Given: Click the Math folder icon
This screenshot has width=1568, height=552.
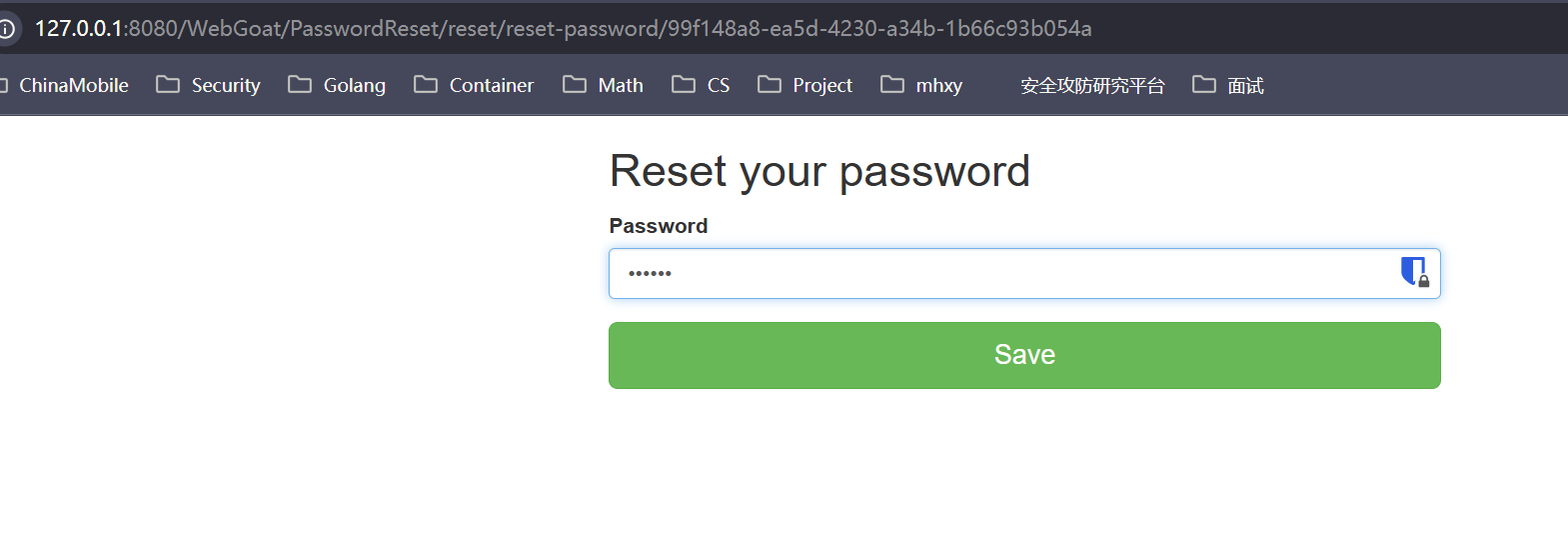Looking at the screenshot, I should click(575, 85).
